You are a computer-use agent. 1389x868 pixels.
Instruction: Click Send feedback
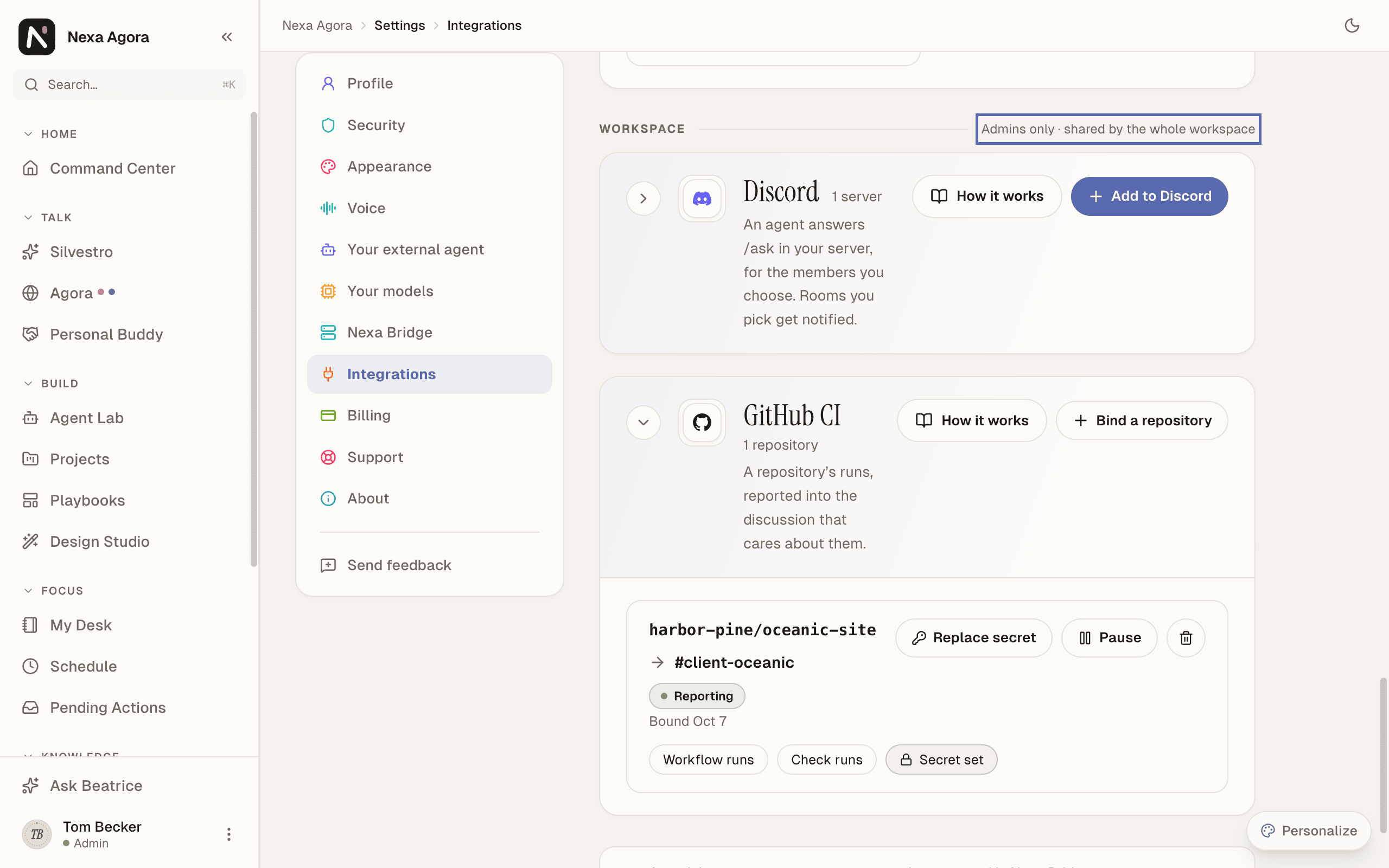pyautogui.click(x=429, y=565)
